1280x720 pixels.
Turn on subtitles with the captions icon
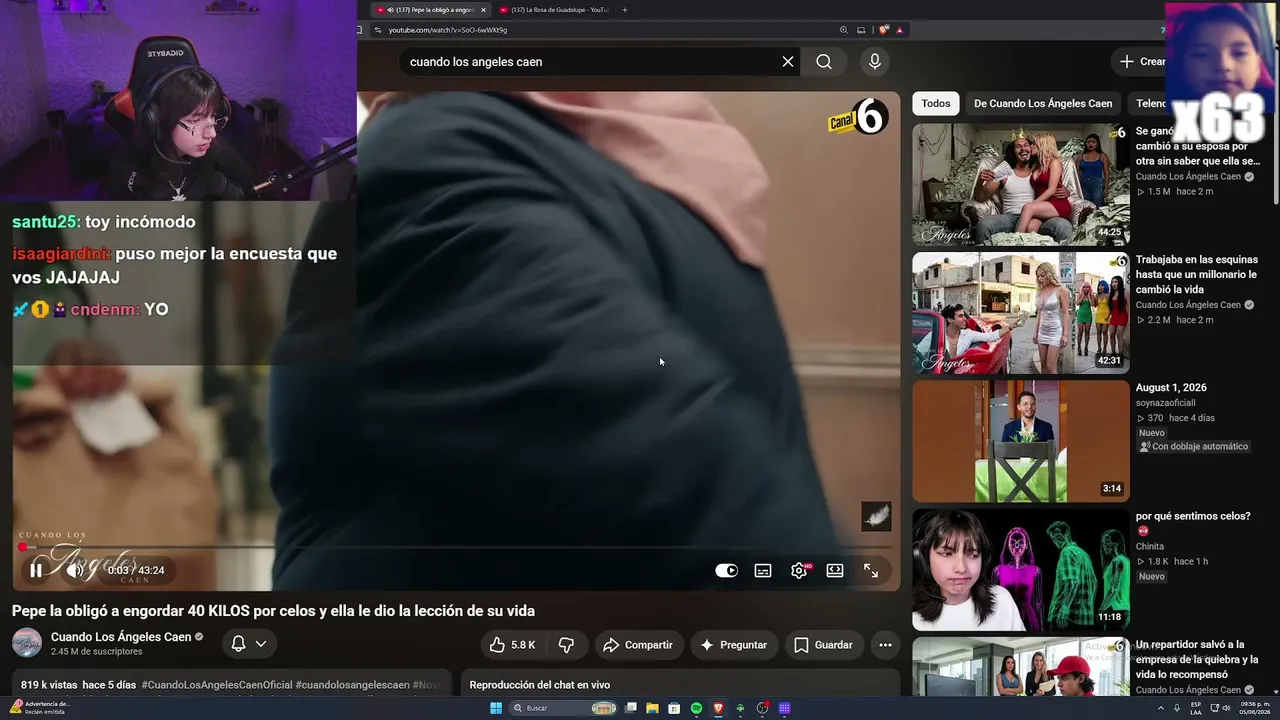click(763, 570)
